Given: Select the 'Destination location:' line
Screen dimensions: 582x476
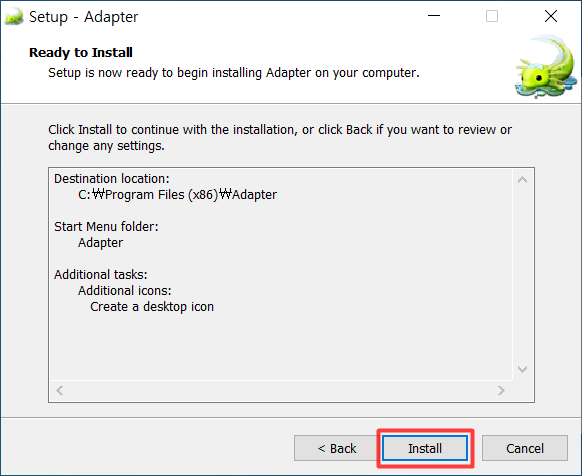Looking at the screenshot, I should pyautogui.click(x=112, y=179).
